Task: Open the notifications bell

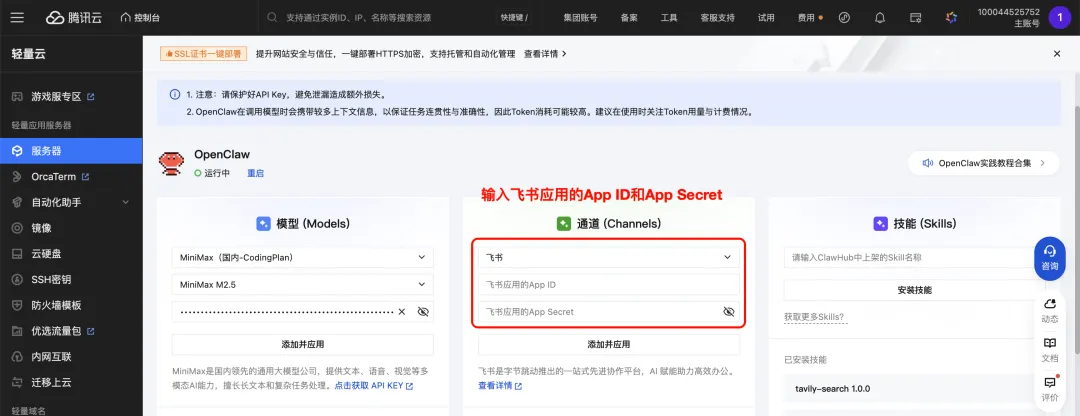Action: (880, 18)
